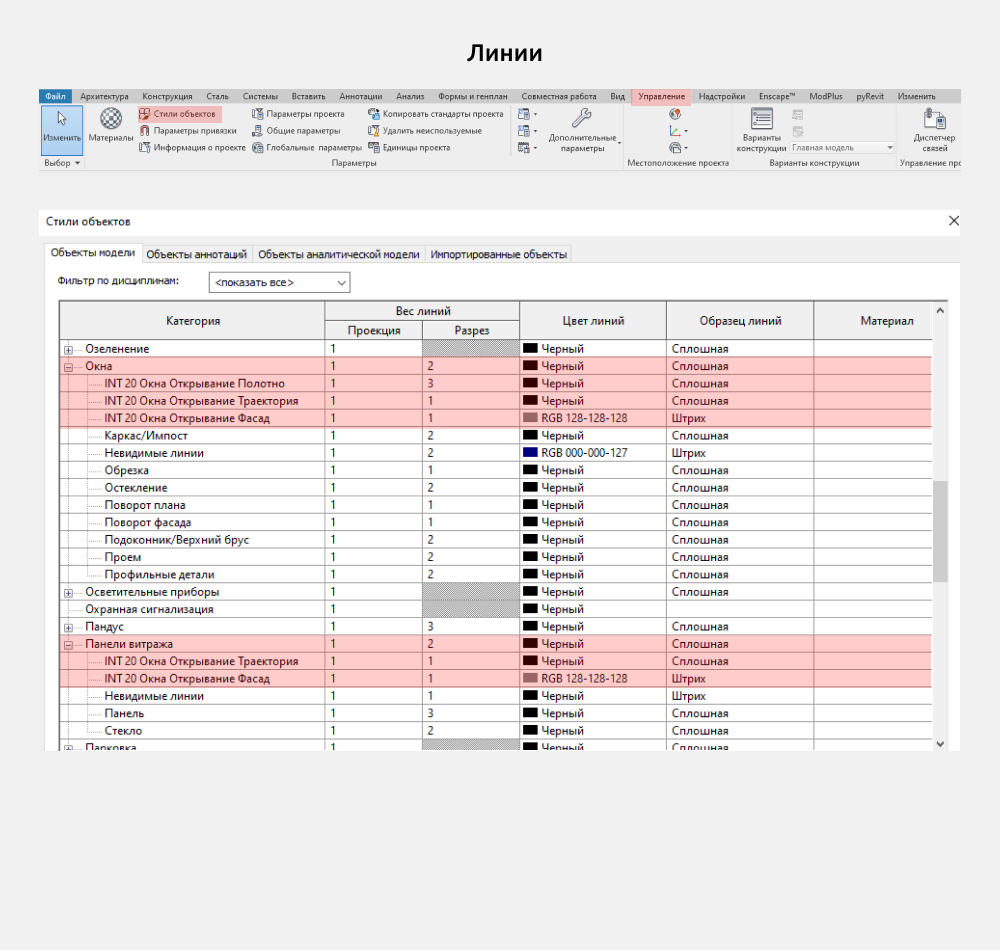
Task: Click Сплошная pattern in Стекло row
Action: click(700, 731)
